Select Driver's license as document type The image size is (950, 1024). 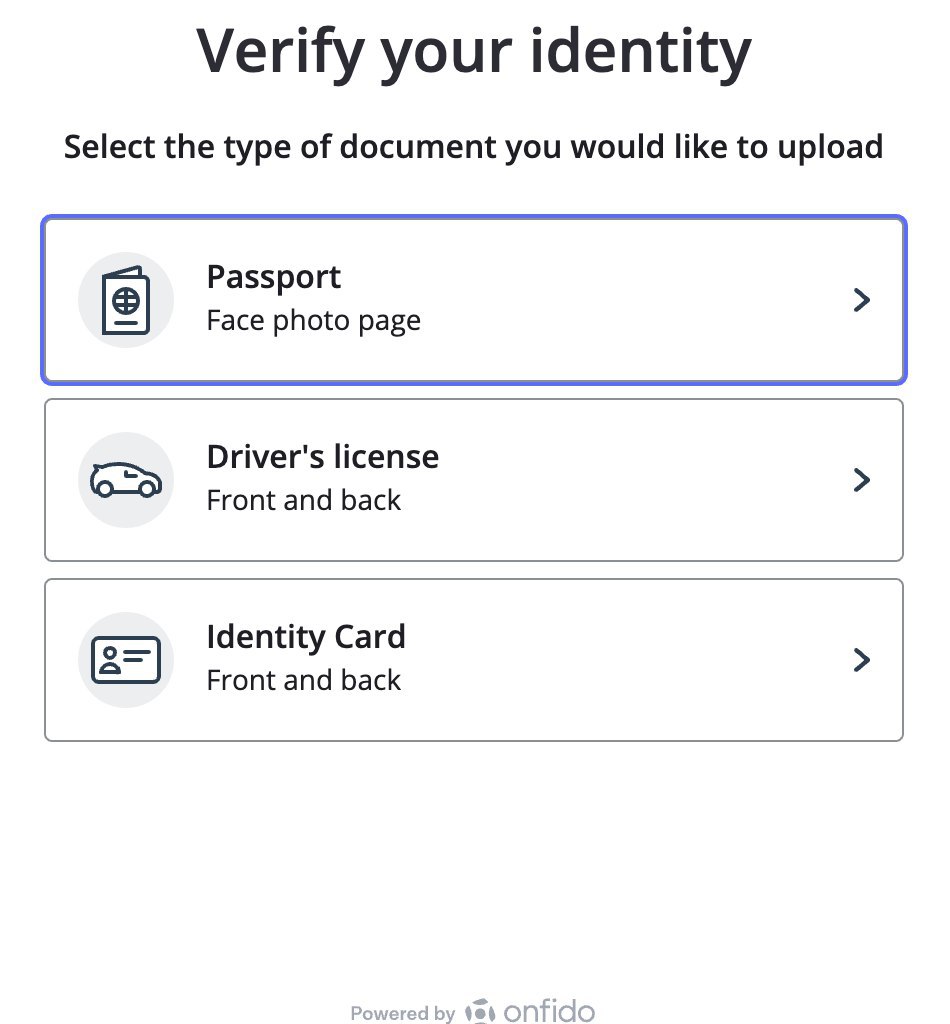[x=474, y=480]
